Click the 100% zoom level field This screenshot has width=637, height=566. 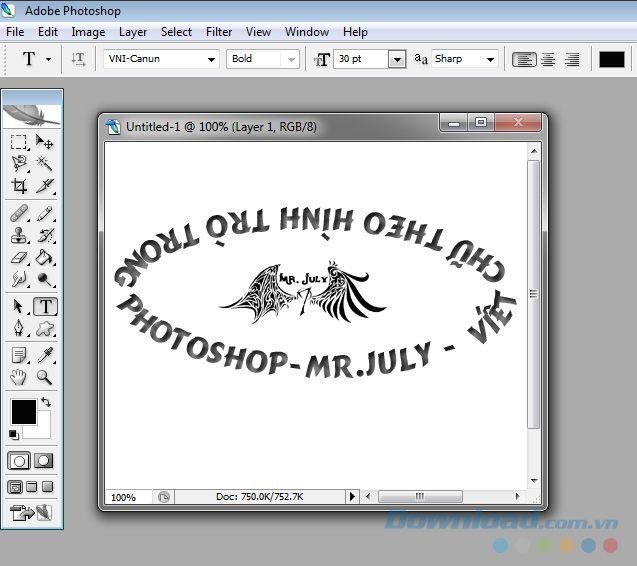click(x=125, y=497)
